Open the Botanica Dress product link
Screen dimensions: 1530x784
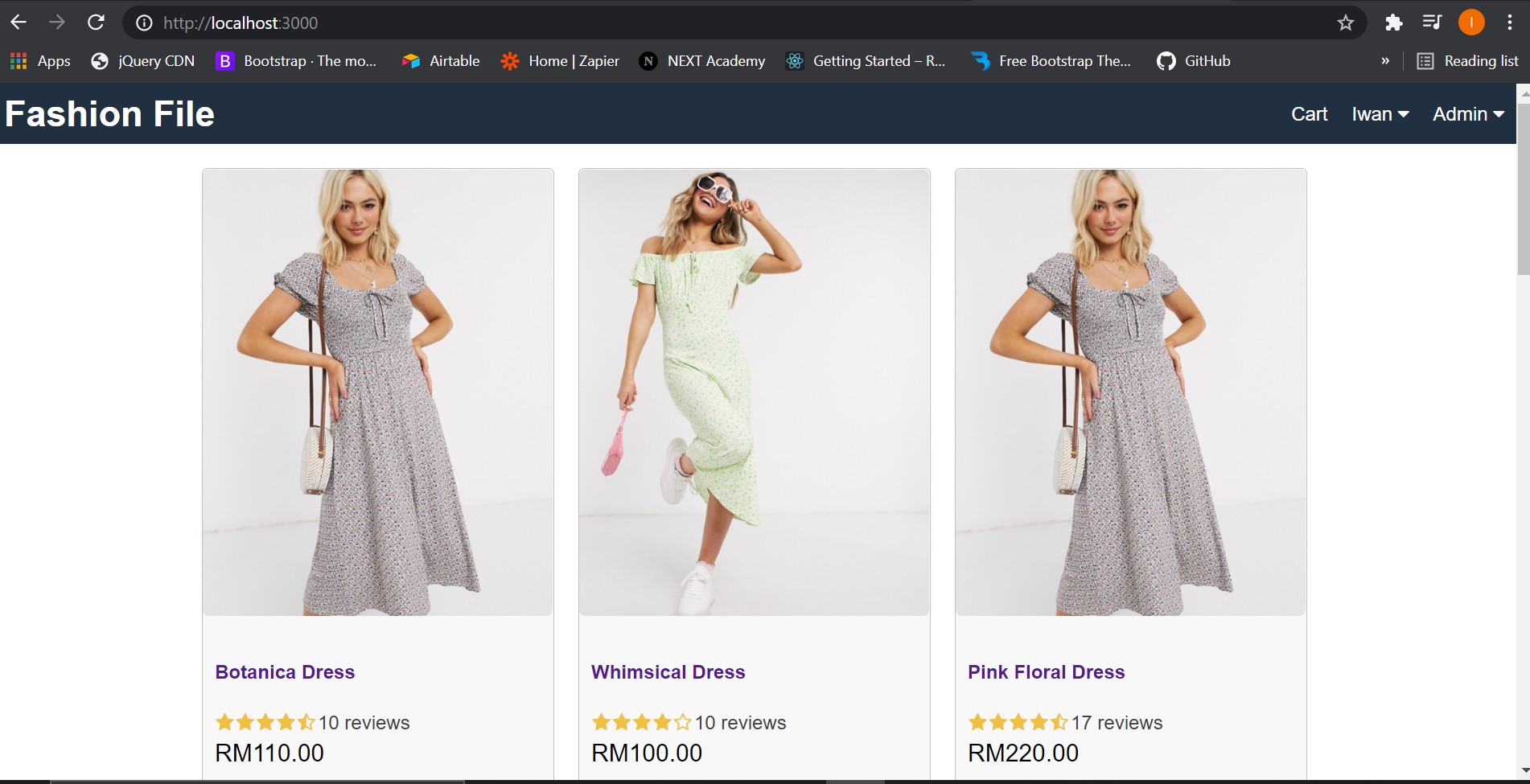[x=285, y=672]
